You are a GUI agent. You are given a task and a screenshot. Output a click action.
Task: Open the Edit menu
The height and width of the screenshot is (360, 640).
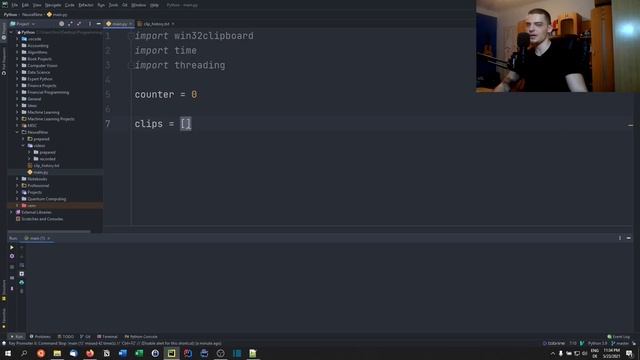(25, 5)
